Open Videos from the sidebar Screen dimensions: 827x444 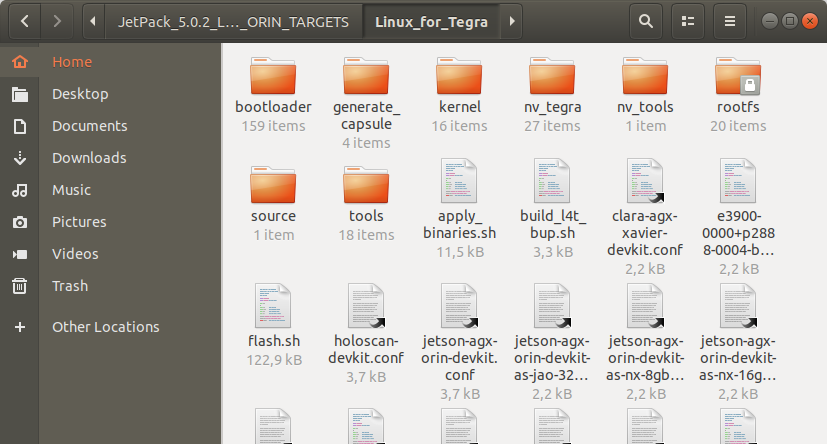(x=75, y=254)
